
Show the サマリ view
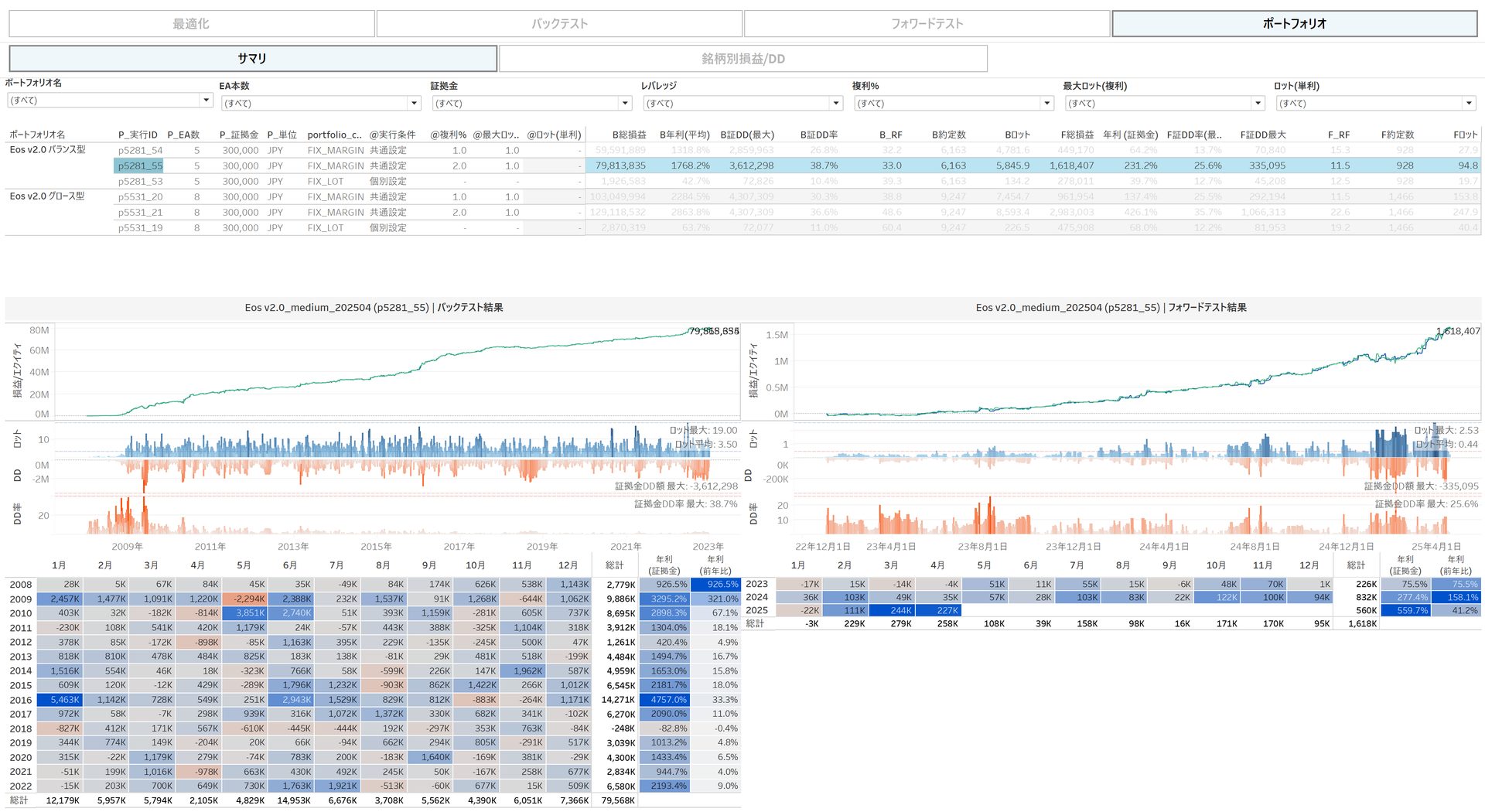click(252, 59)
